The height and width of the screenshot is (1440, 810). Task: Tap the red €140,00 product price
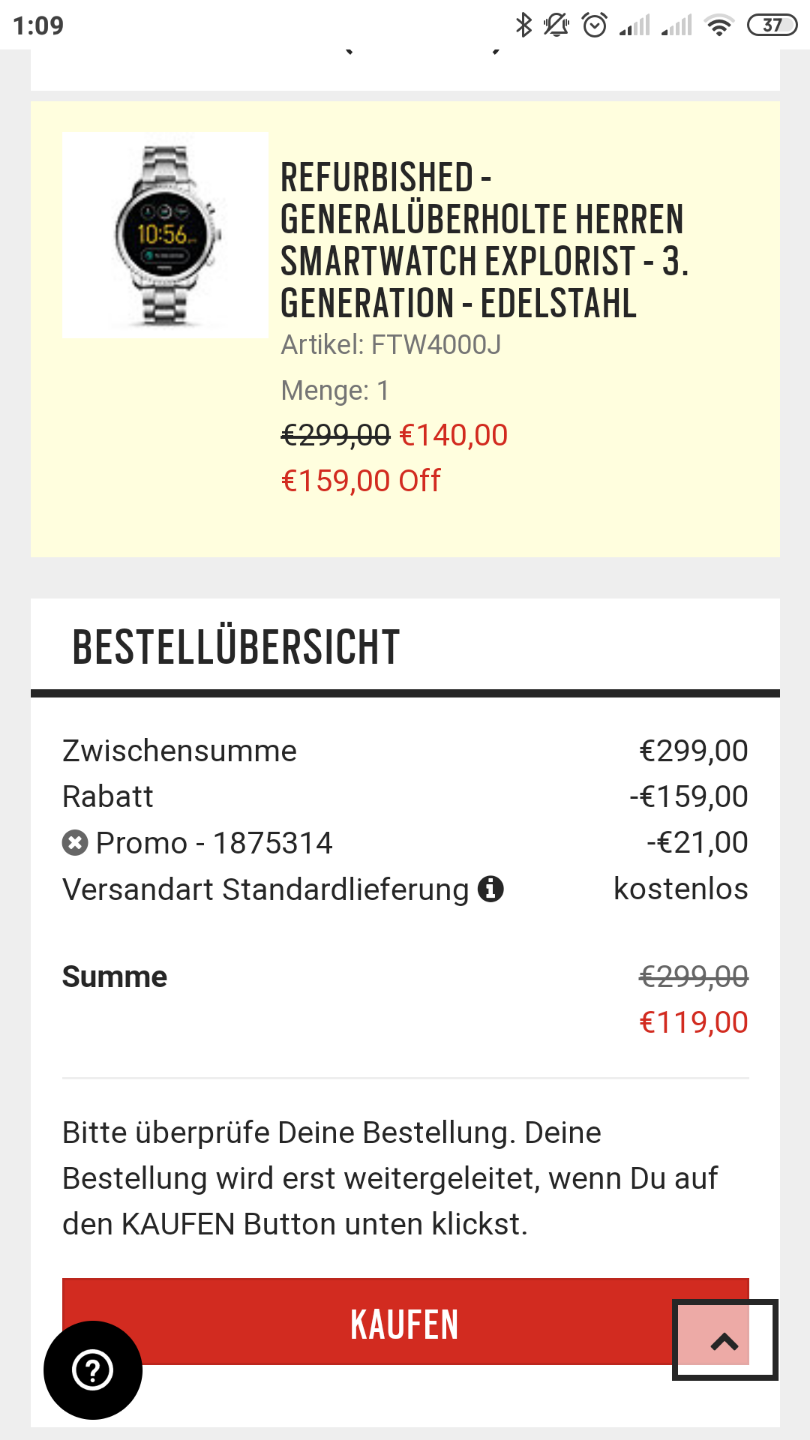pos(453,435)
